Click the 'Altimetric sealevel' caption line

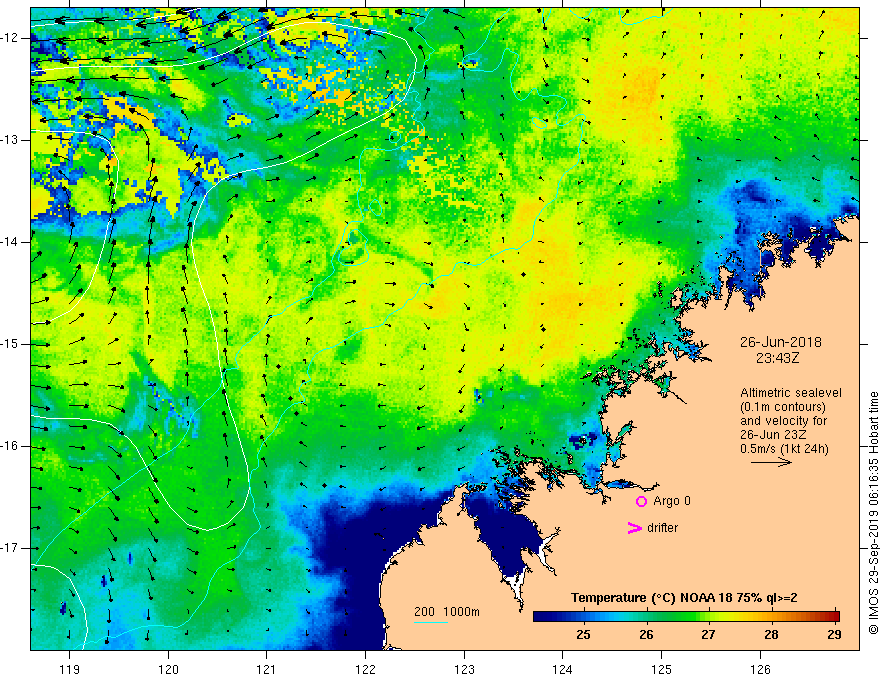[x=791, y=393]
